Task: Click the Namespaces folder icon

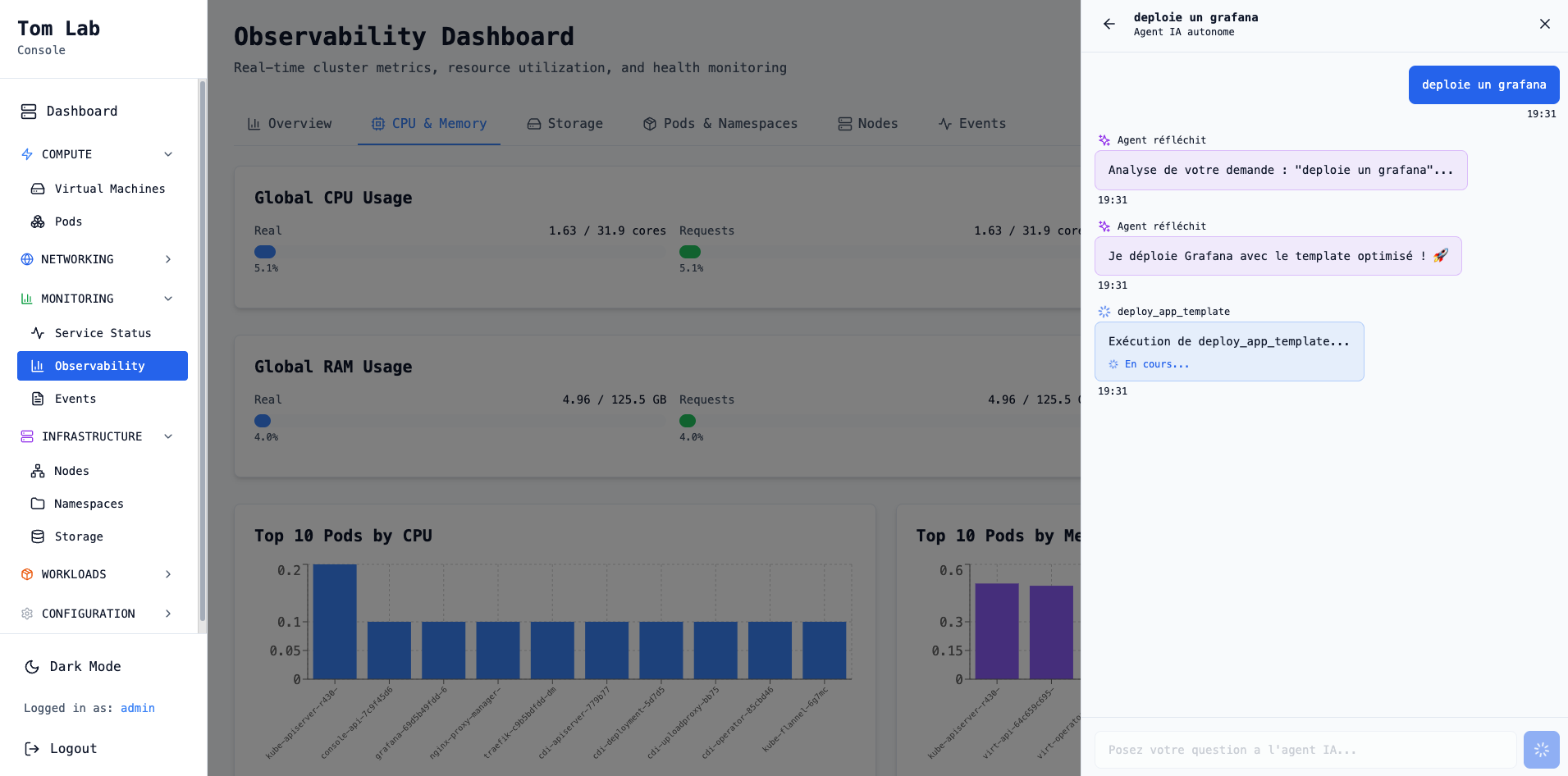Action: pyautogui.click(x=38, y=504)
